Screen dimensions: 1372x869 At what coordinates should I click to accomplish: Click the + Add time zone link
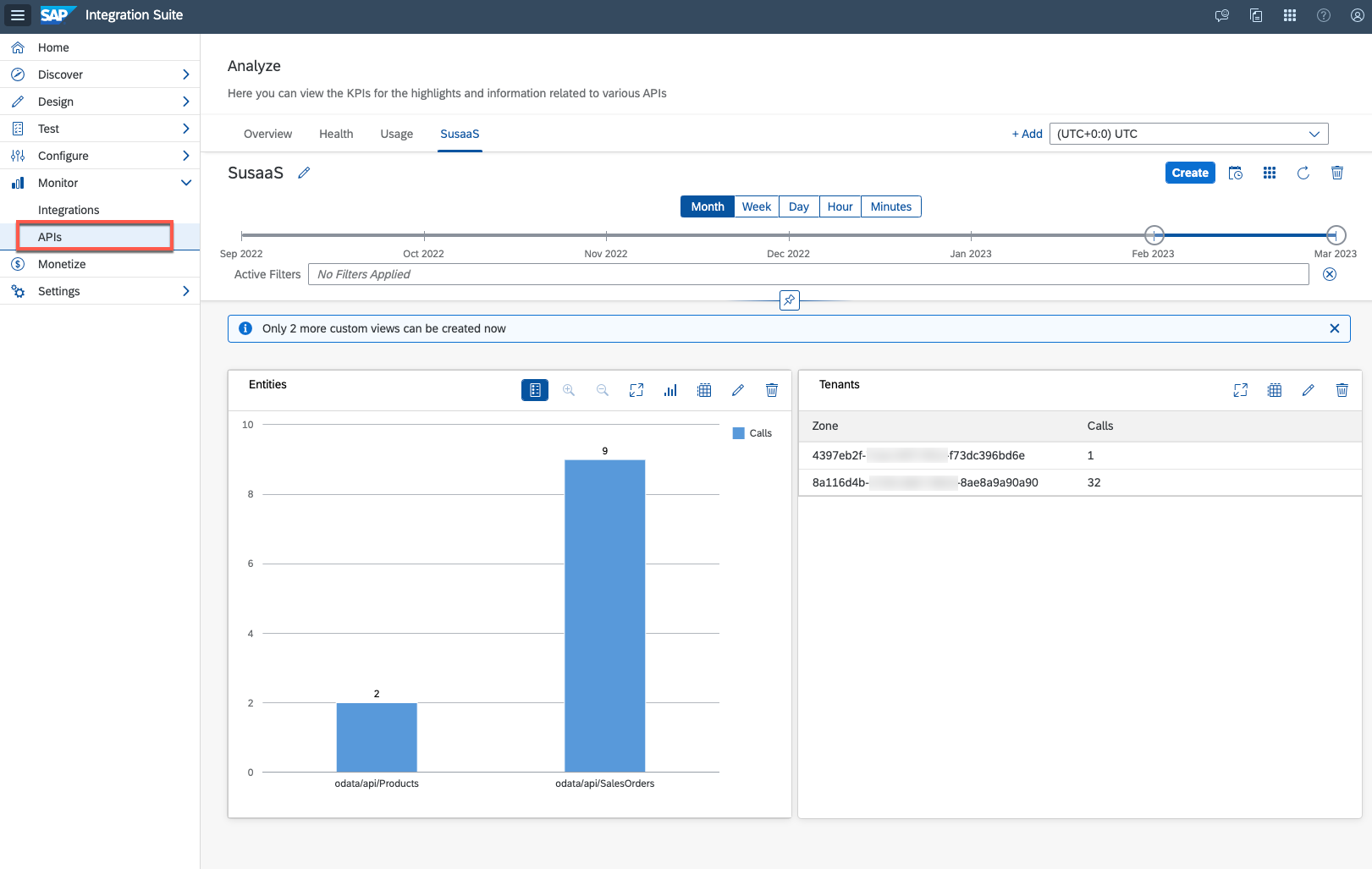pyautogui.click(x=1027, y=134)
